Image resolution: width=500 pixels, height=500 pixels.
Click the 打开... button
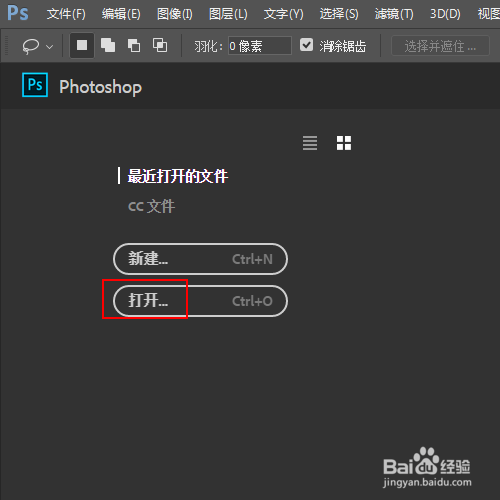(x=200, y=301)
